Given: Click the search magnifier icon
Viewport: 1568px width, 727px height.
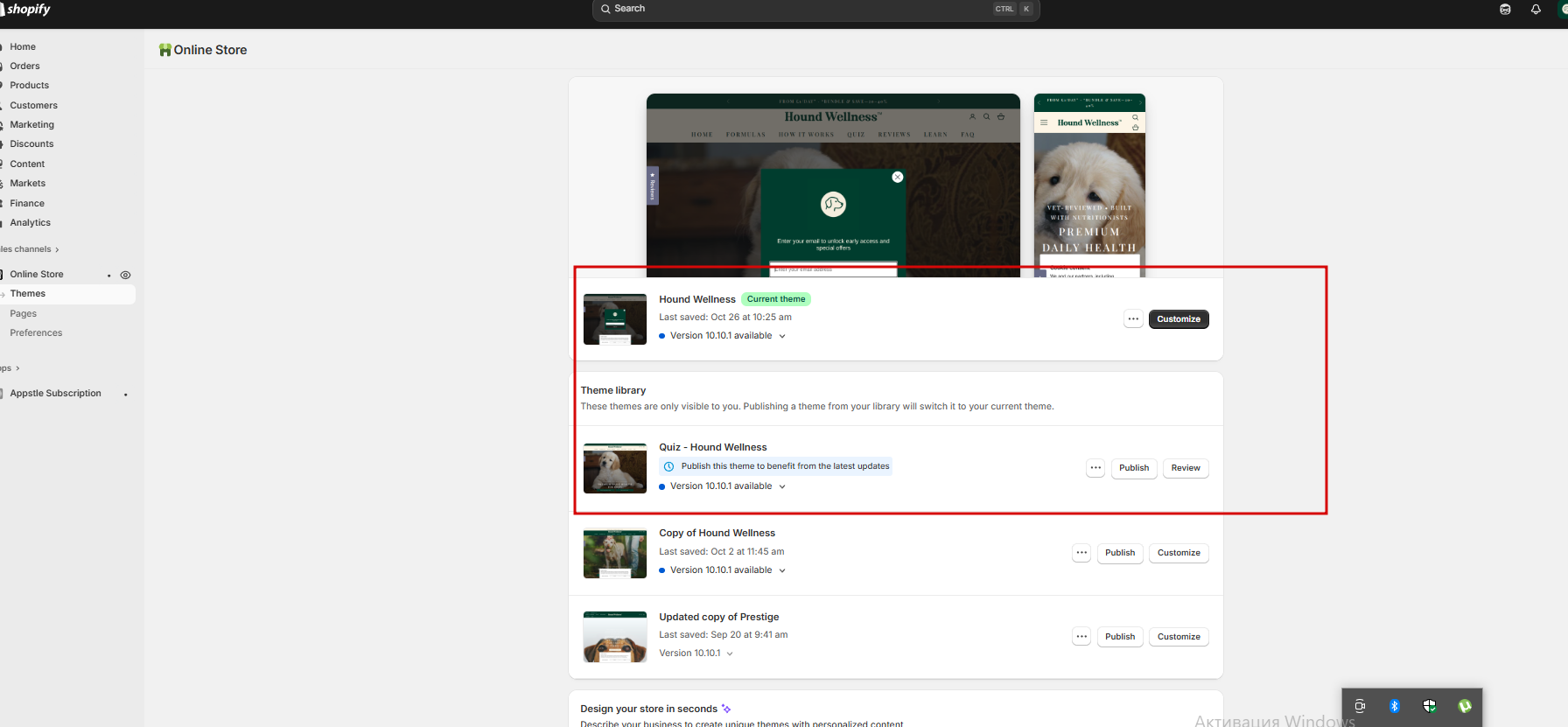Looking at the screenshot, I should 605,9.
